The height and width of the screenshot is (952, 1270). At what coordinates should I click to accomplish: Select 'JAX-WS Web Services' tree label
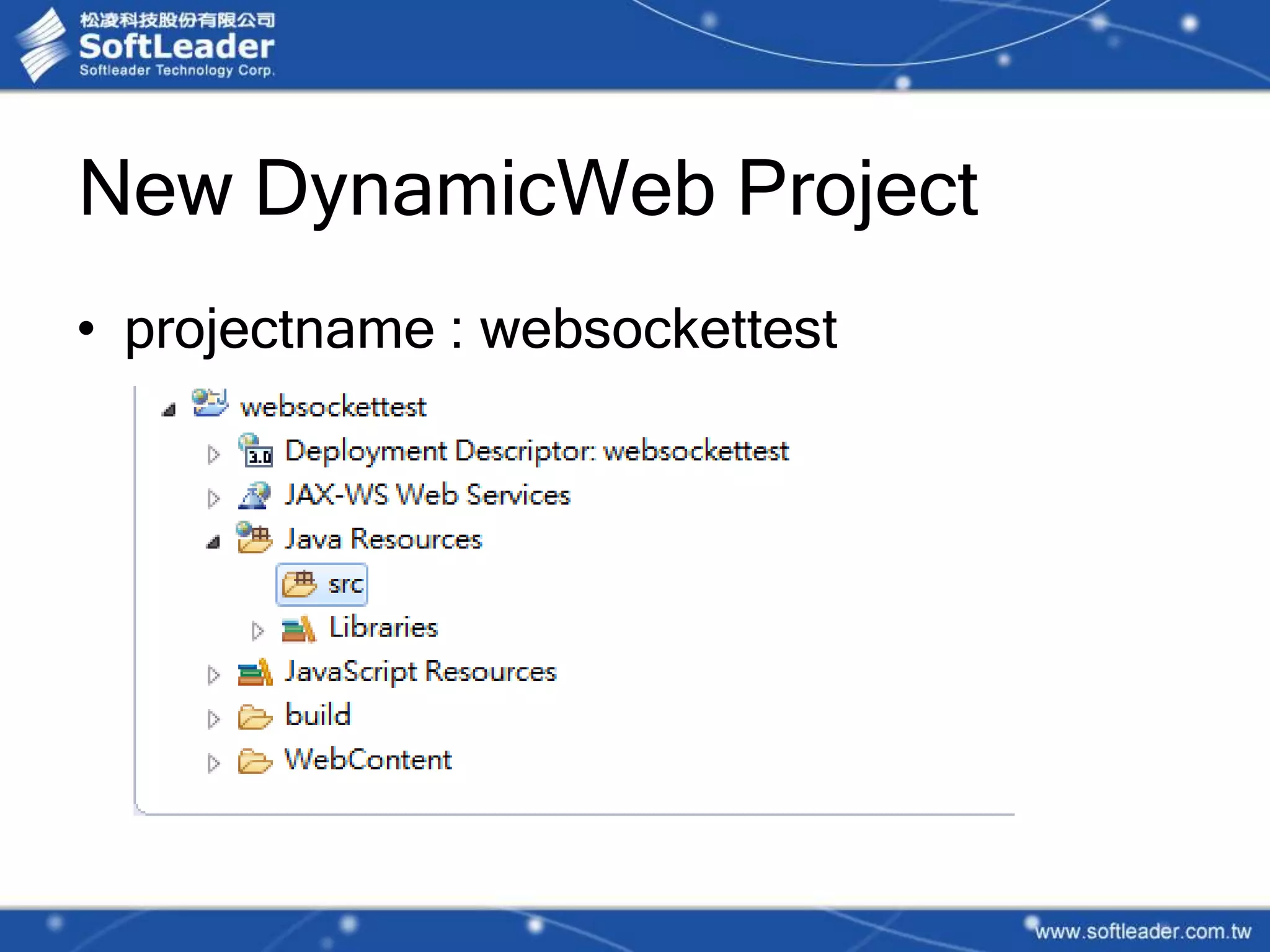(x=427, y=495)
